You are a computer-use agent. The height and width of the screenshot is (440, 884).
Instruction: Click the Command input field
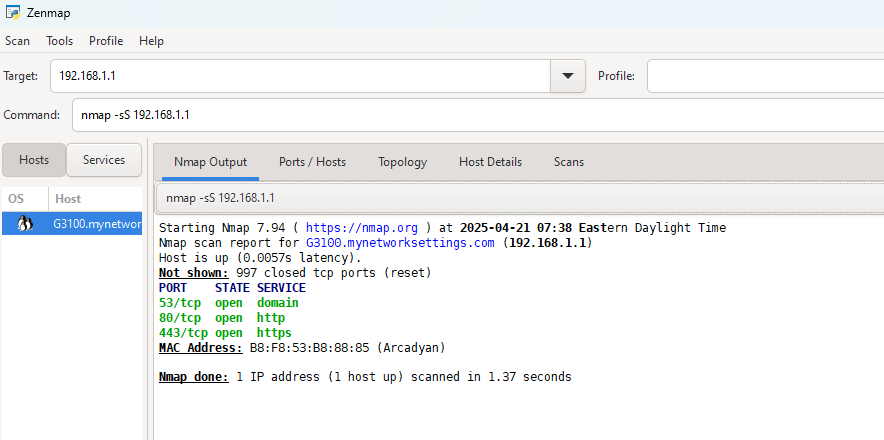point(478,115)
